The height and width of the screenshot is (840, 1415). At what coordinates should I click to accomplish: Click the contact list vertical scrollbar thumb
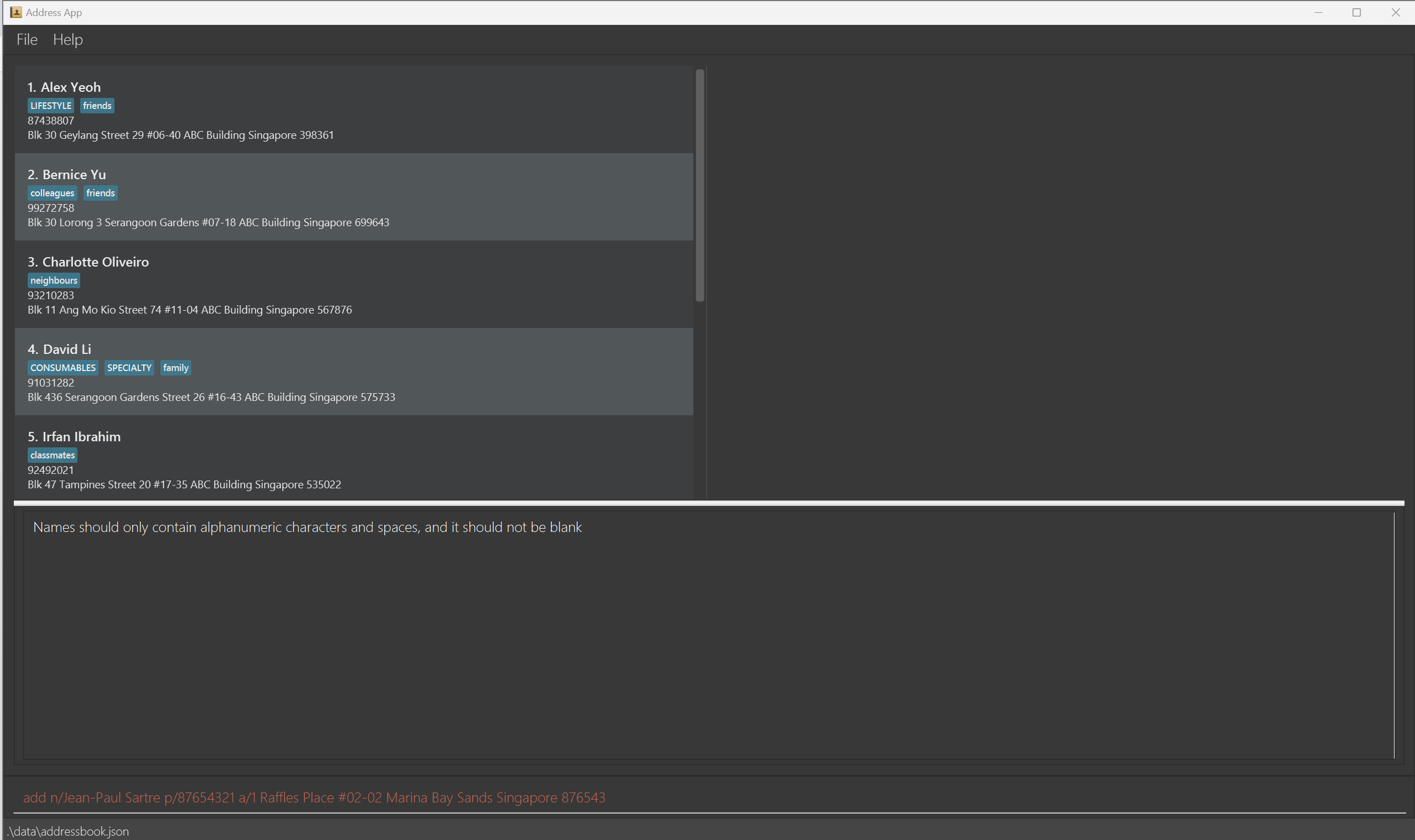[x=700, y=186]
